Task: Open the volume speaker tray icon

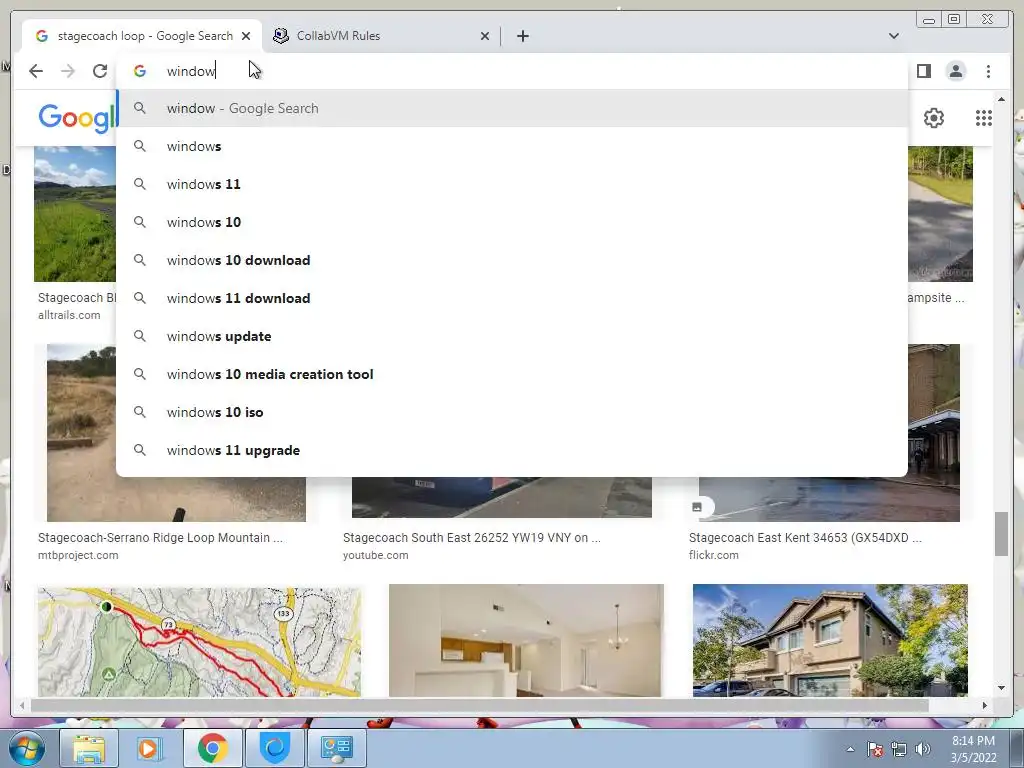Action: [x=923, y=750]
